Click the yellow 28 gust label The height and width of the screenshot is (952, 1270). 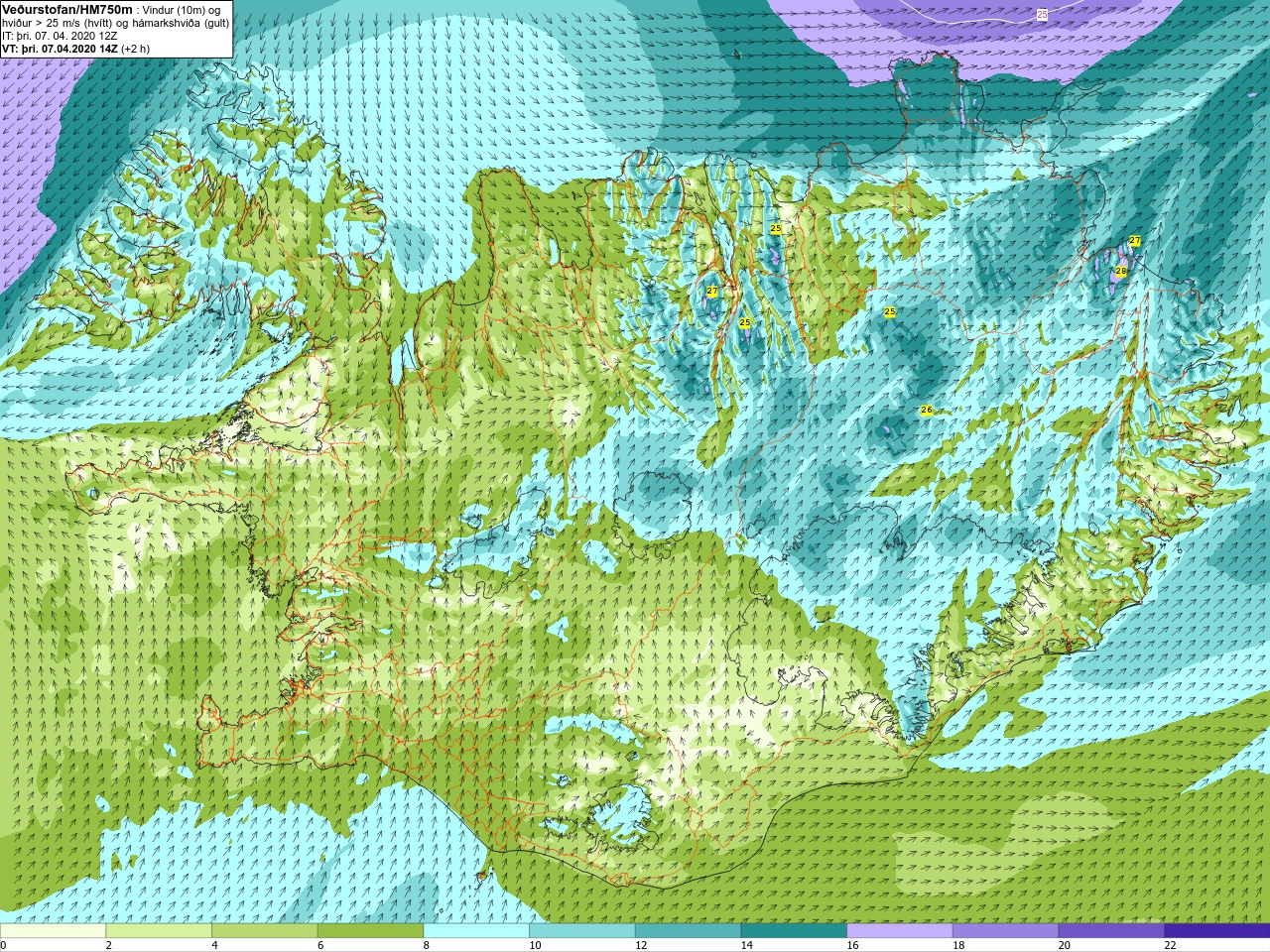click(x=1121, y=271)
